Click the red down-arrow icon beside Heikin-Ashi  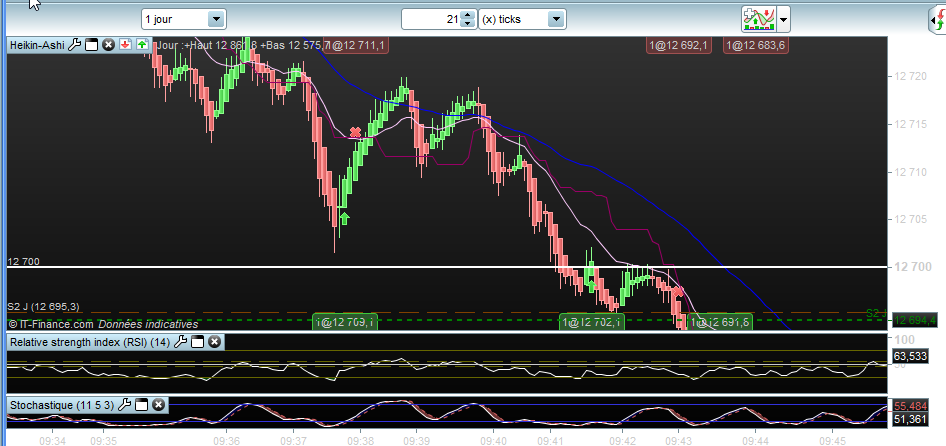[125, 45]
